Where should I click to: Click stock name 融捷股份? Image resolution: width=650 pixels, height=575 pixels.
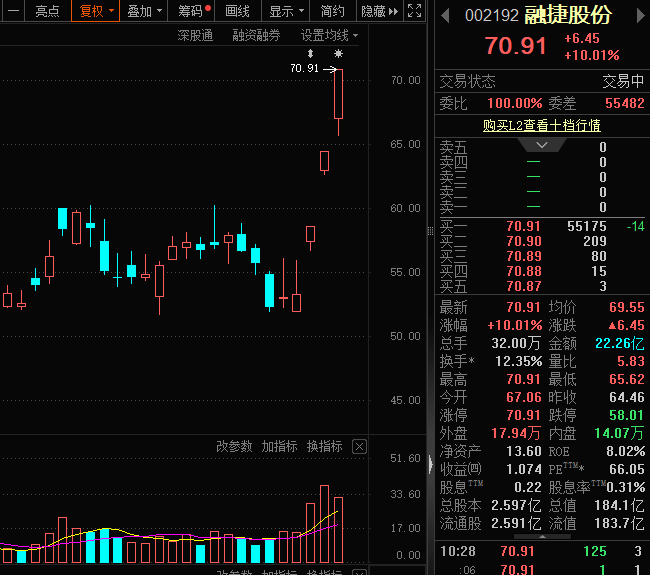click(568, 15)
